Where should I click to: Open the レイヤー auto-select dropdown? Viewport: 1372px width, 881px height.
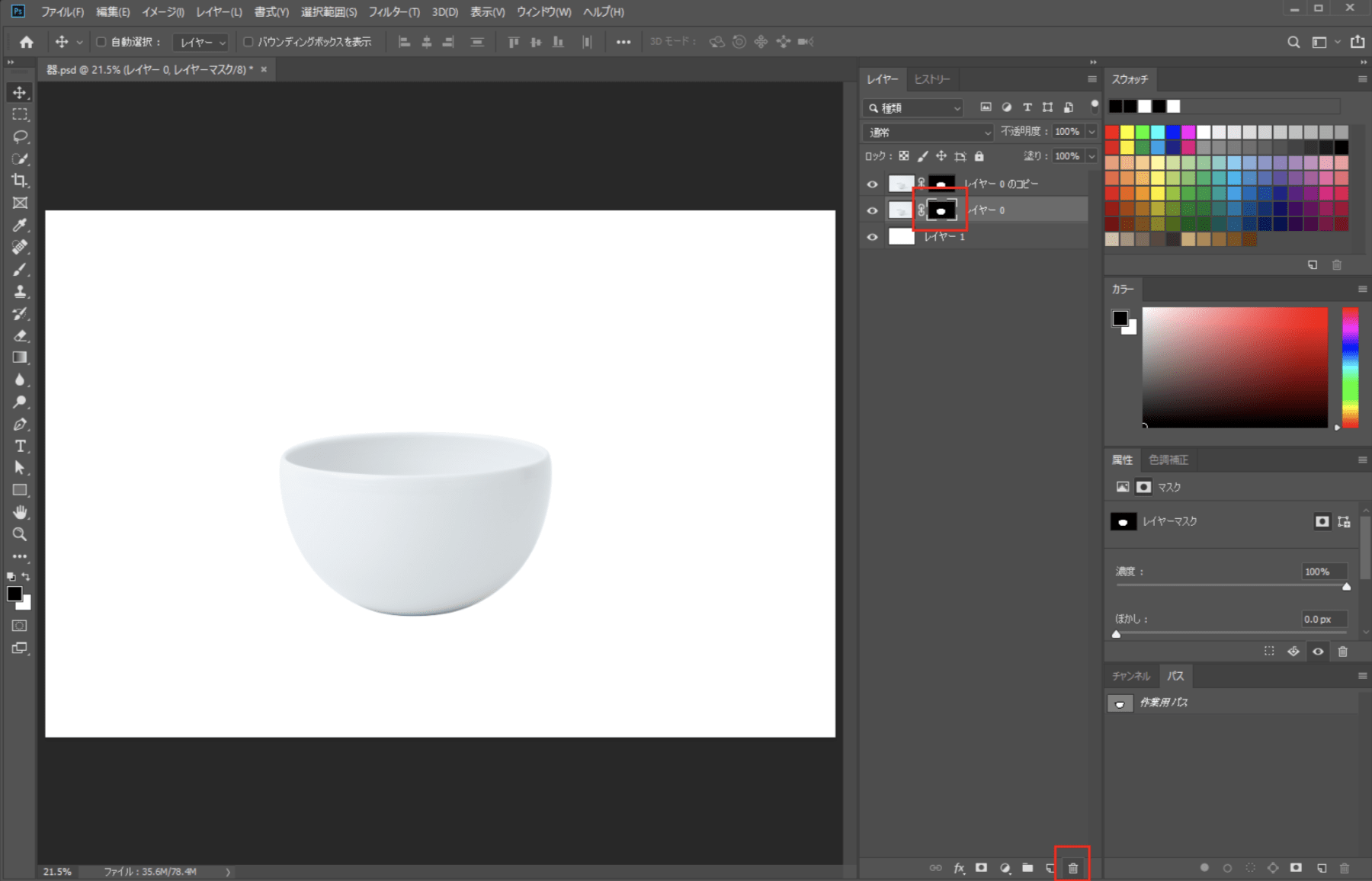coord(200,43)
